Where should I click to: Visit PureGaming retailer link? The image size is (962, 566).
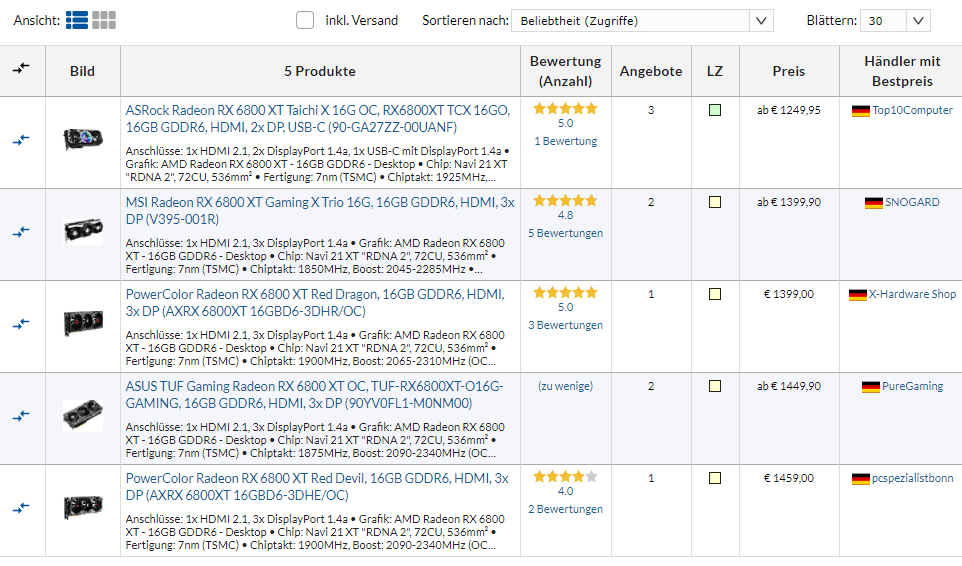click(x=912, y=386)
